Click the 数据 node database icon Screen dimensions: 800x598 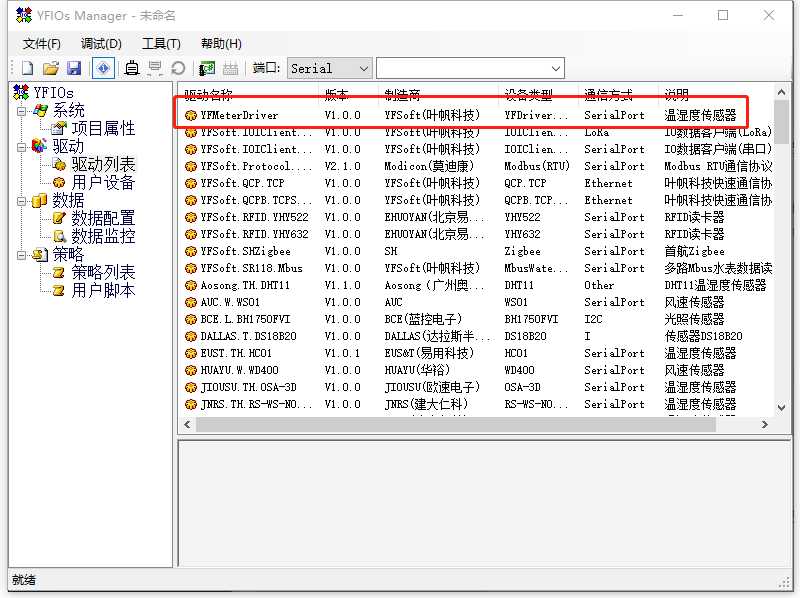40,201
